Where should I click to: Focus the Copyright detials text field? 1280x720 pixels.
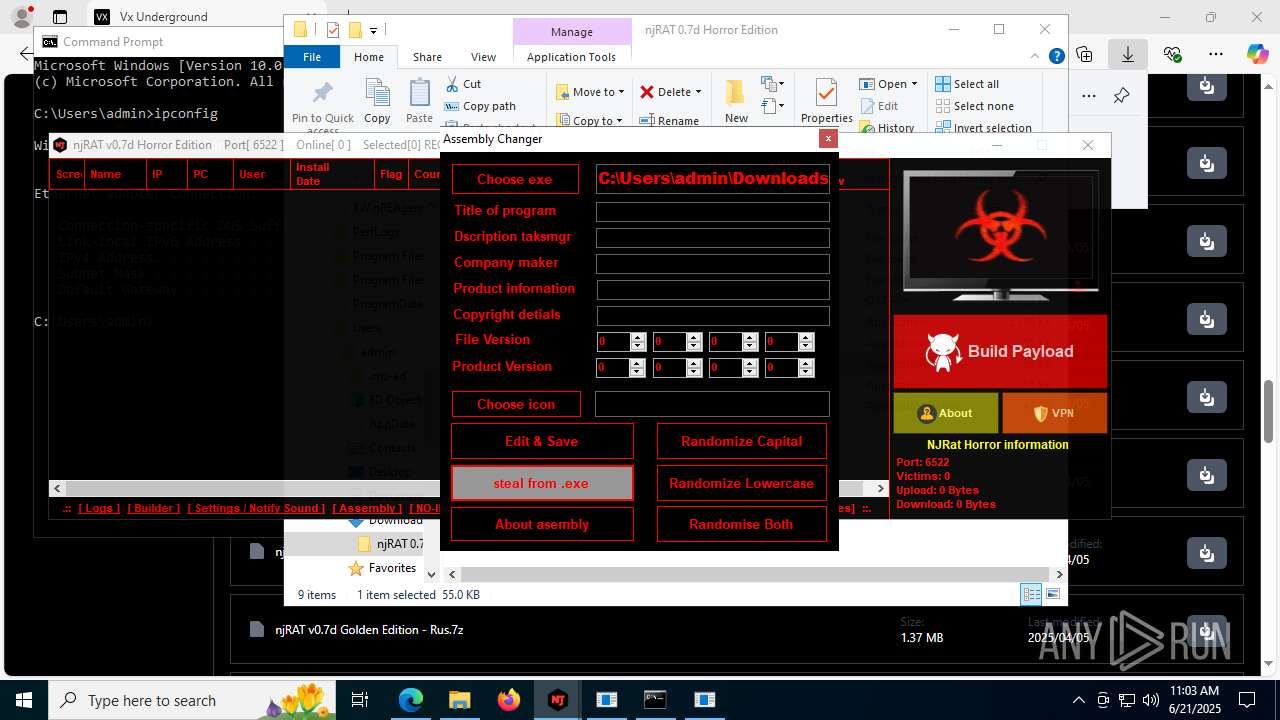712,316
